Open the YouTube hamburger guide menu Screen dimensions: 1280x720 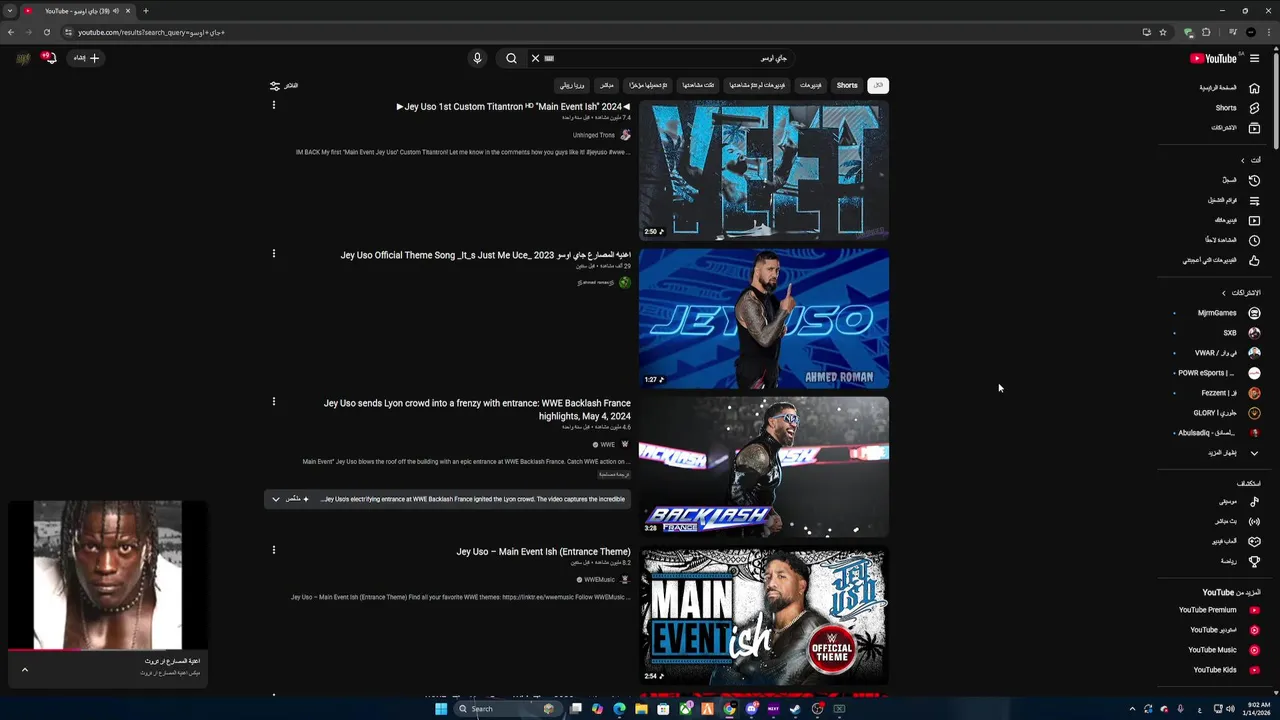point(1254,58)
